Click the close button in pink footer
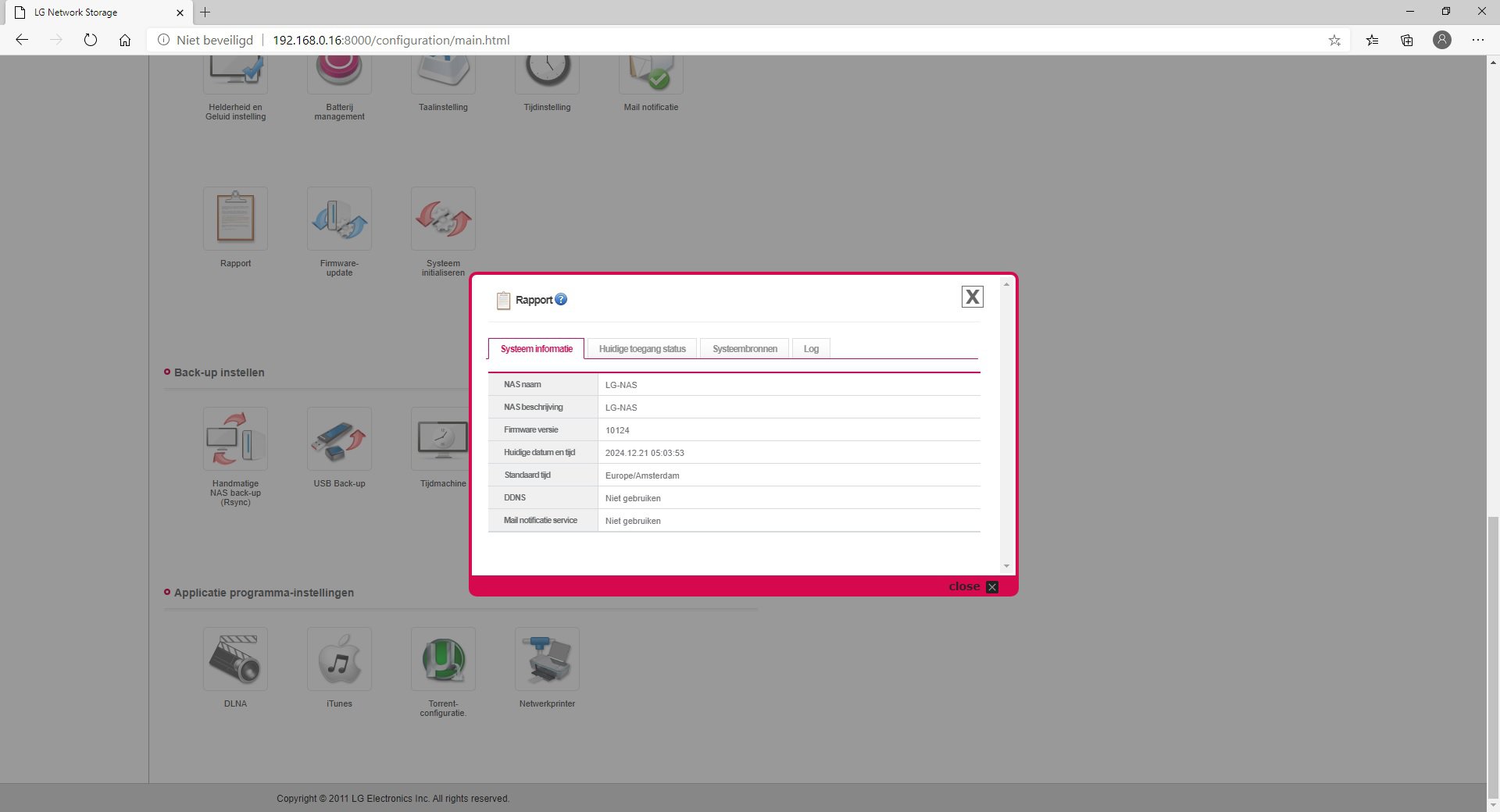 [x=973, y=586]
